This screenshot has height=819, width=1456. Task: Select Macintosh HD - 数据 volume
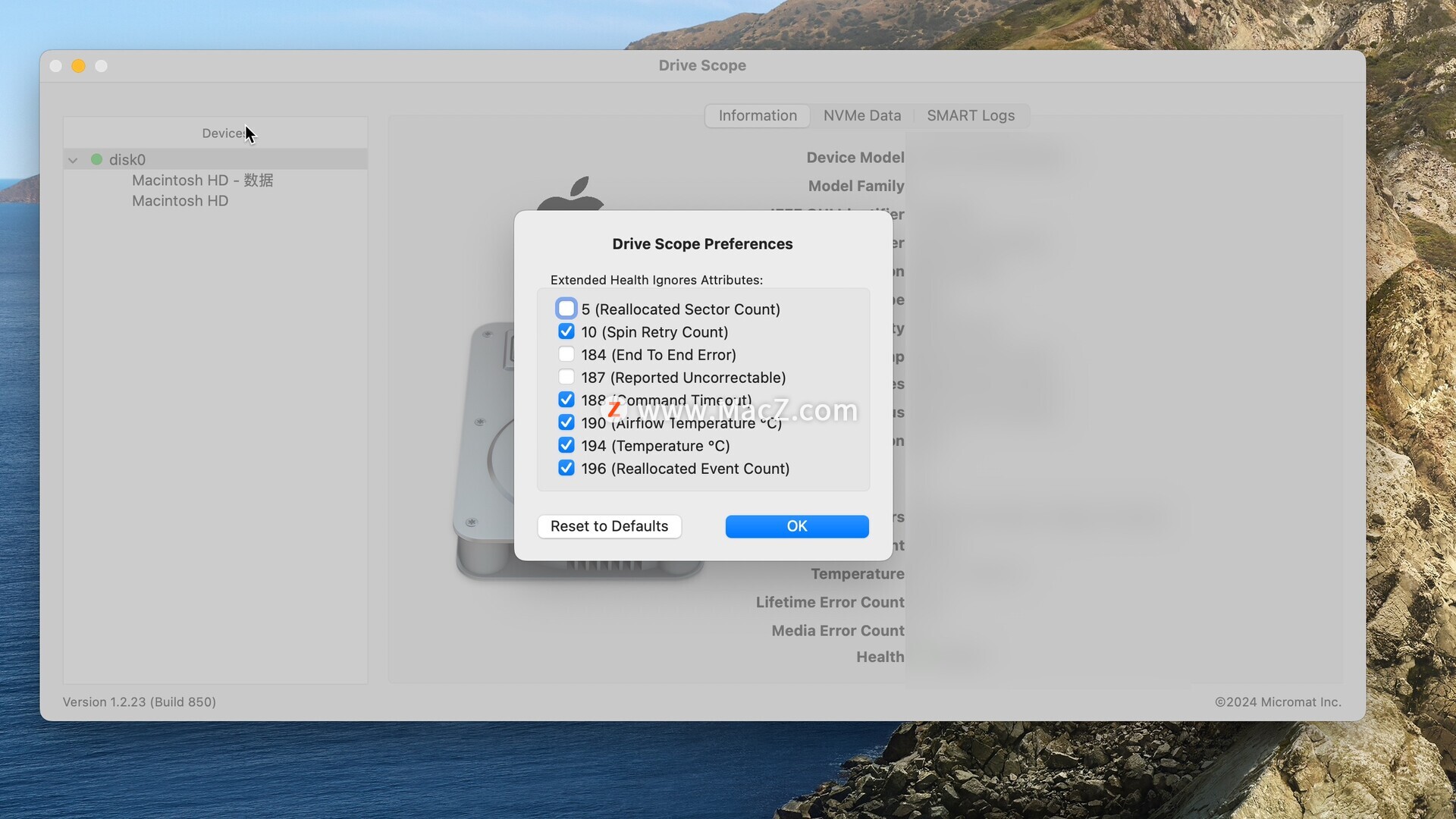click(202, 180)
